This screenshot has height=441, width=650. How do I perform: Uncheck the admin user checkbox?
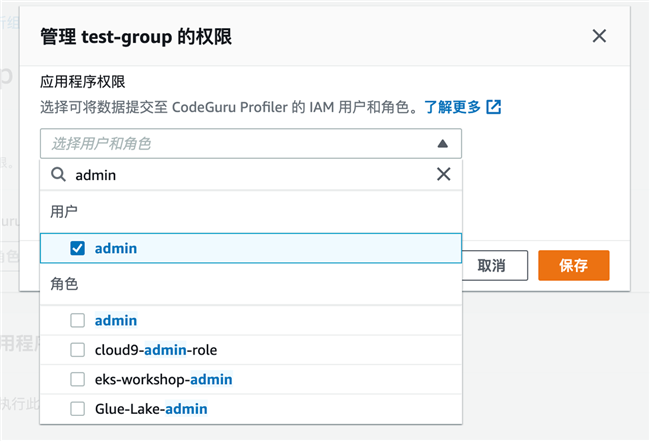[x=78, y=248]
